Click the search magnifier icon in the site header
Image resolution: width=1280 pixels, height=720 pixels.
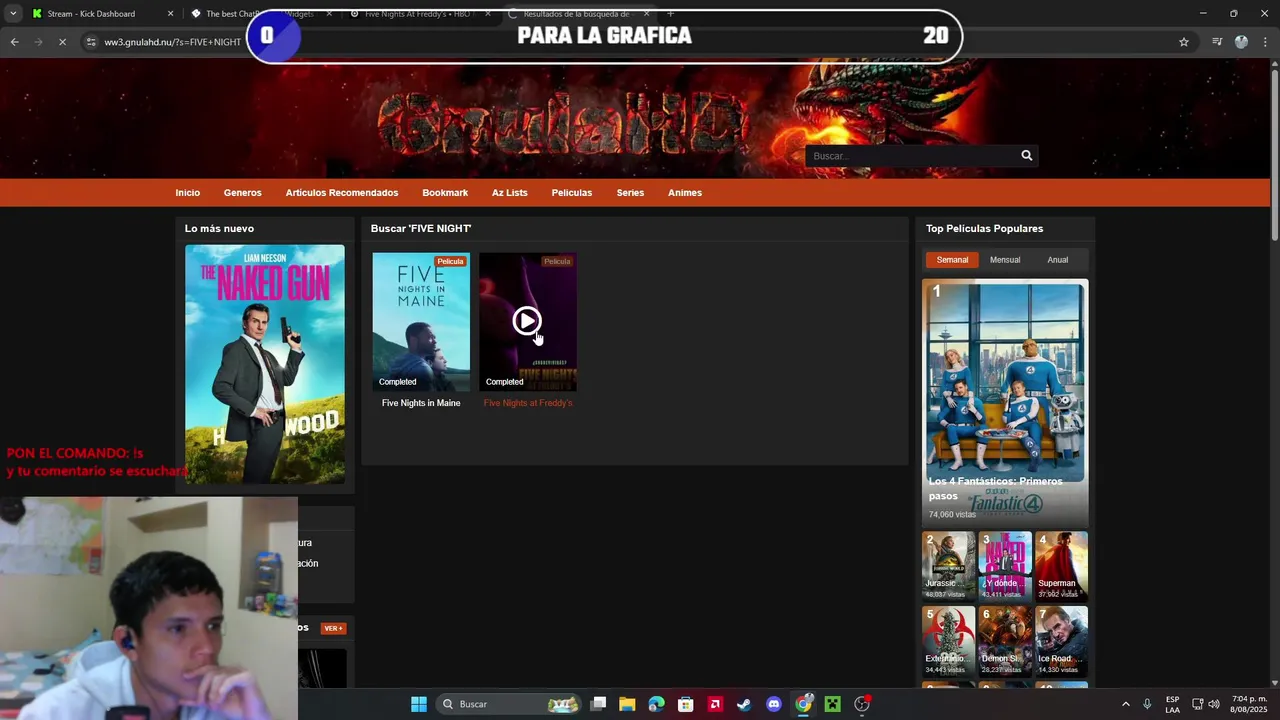(1026, 155)
